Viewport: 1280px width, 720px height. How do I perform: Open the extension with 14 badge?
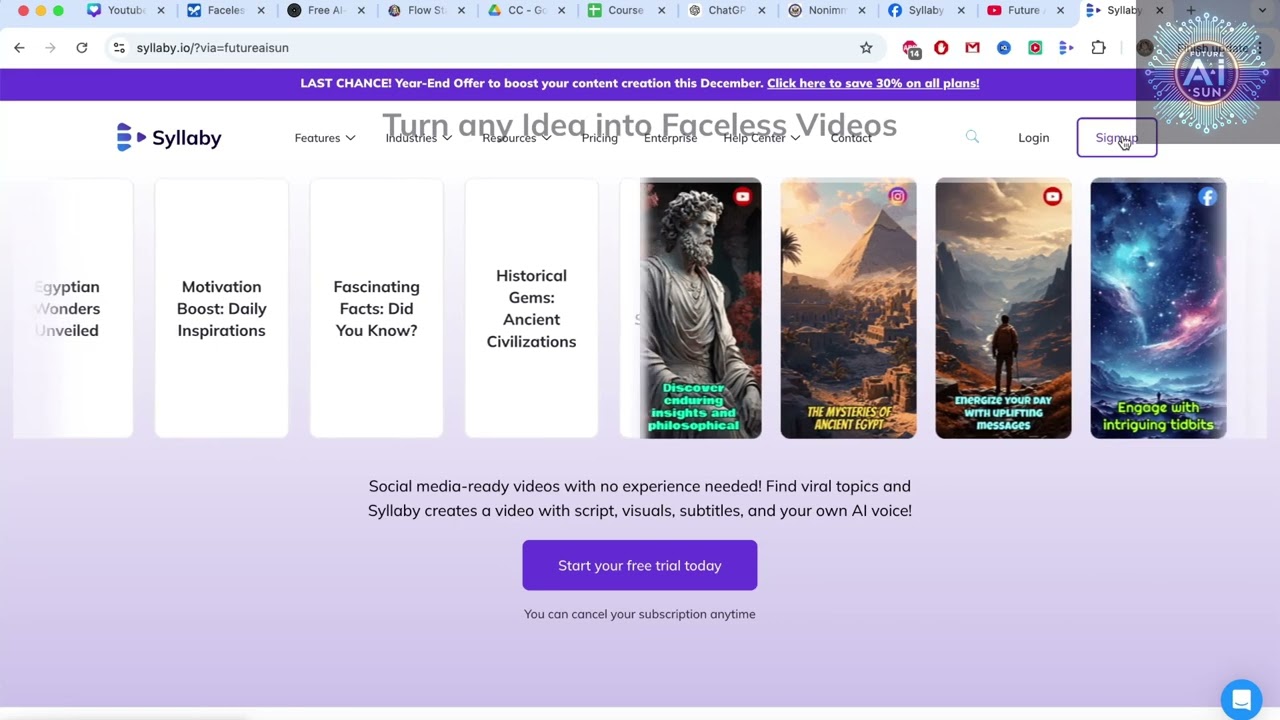[910, 48]
